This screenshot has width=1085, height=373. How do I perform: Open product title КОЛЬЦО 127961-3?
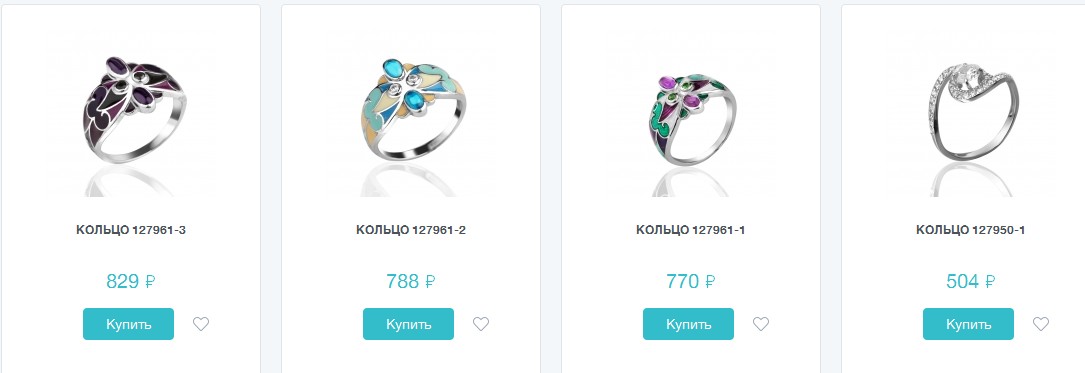131,230
